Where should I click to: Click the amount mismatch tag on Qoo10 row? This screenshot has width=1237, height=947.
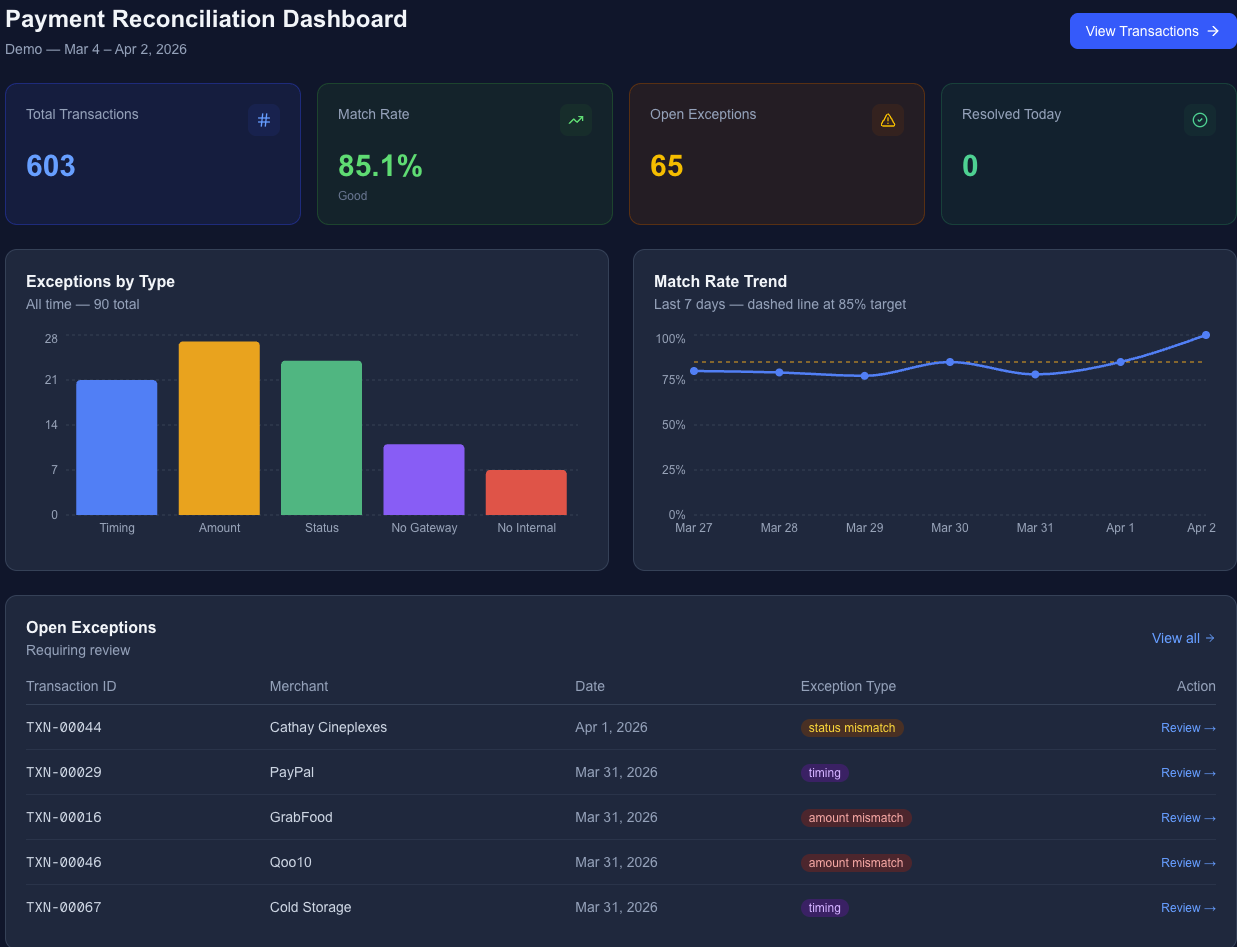(x=856, y=863)
